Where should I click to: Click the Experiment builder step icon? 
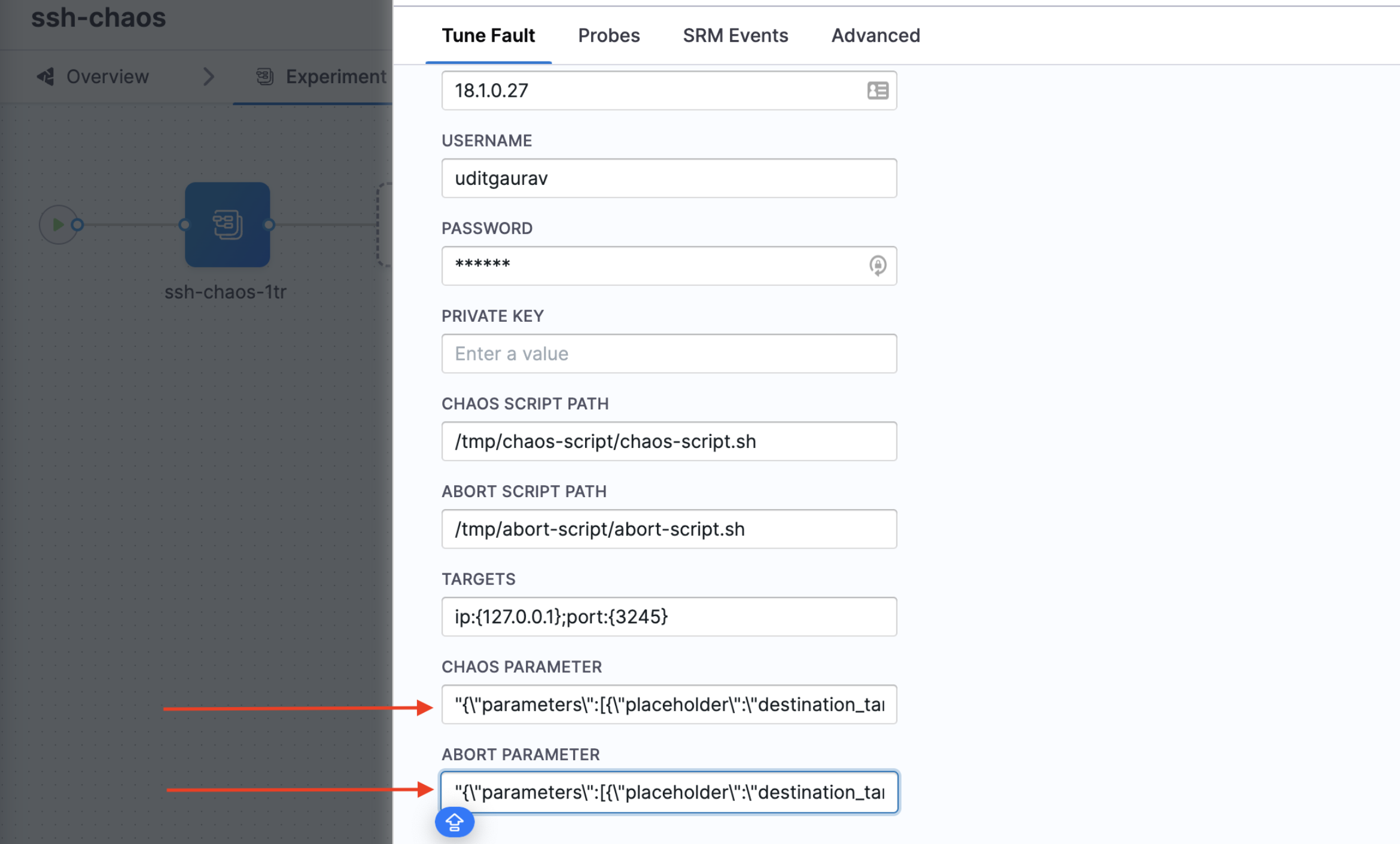click(x=264, y=77)
